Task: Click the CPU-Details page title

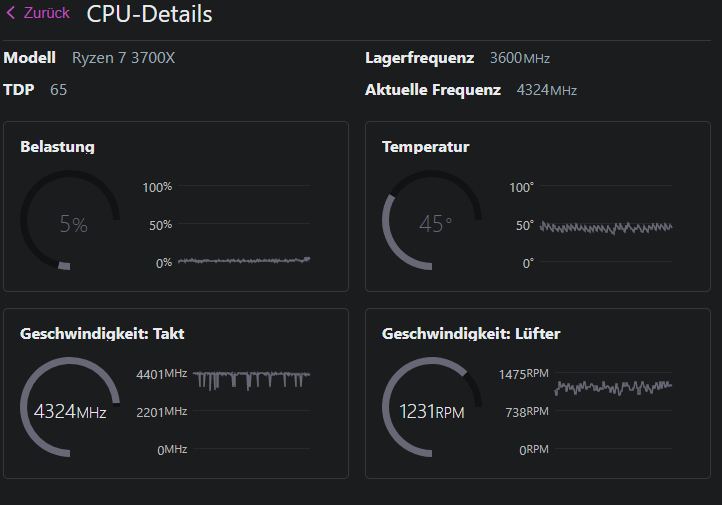Action: coord(150,14)
